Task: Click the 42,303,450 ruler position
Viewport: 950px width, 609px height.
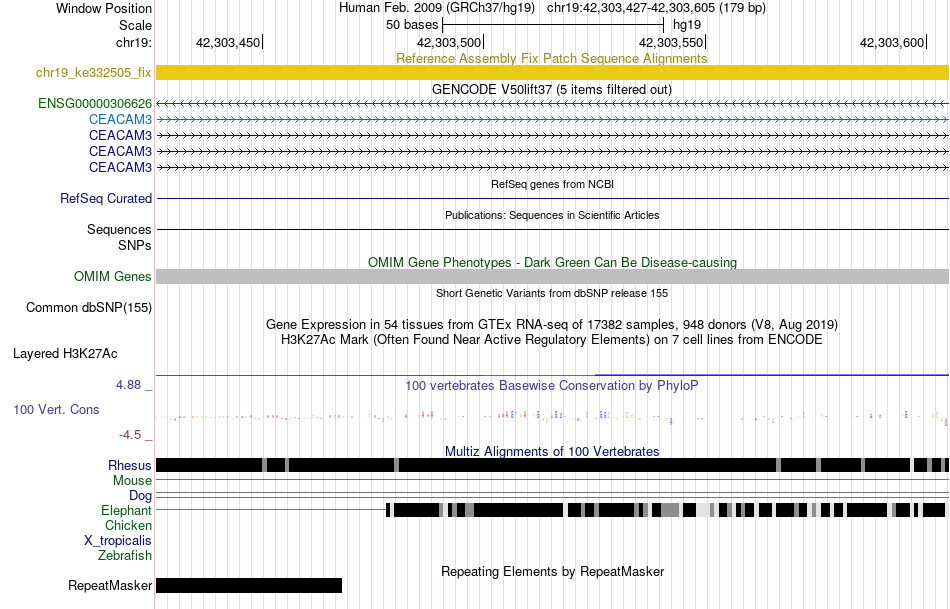Action: tap(228, 42)
